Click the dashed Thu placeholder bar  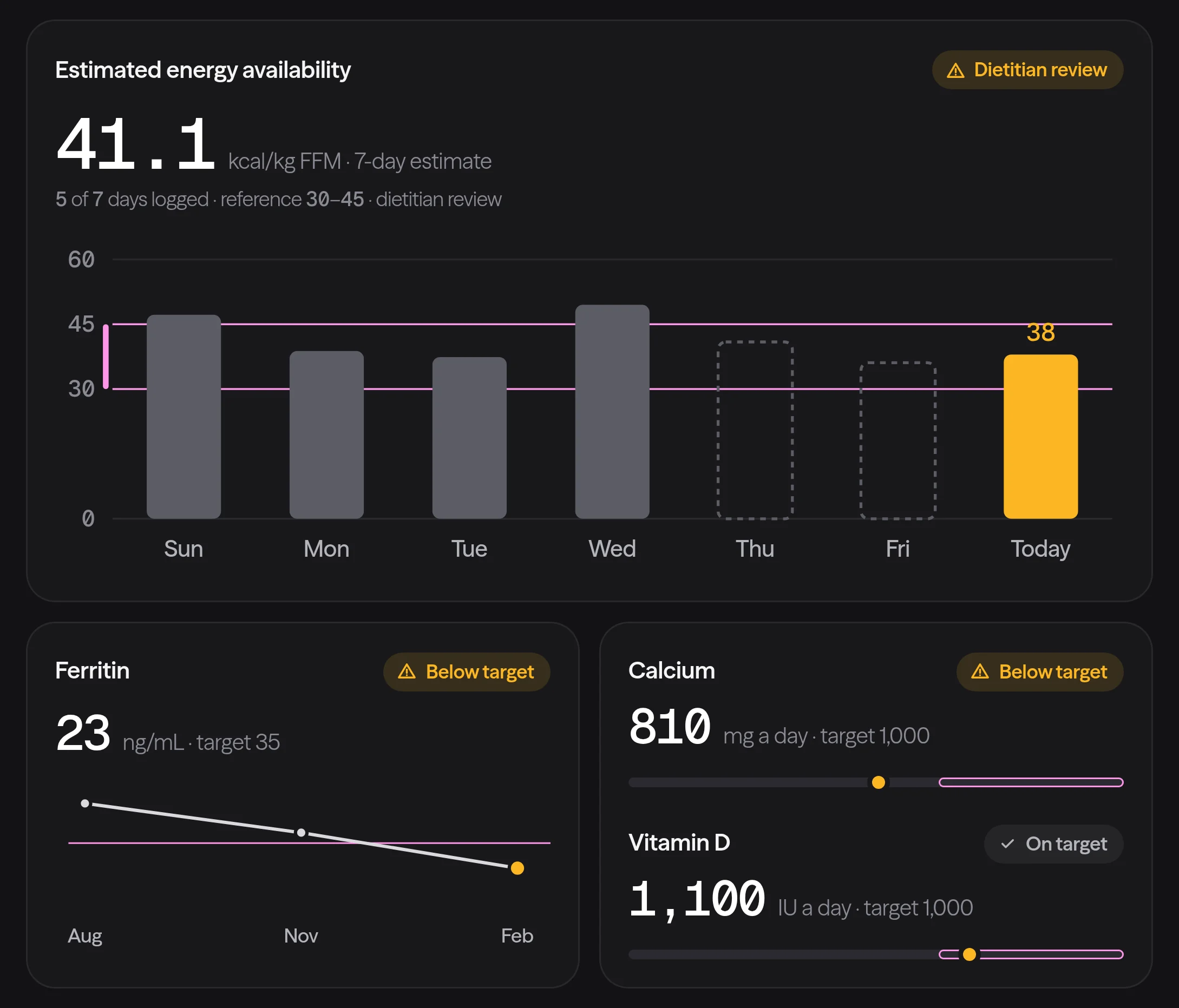(755, 430)
